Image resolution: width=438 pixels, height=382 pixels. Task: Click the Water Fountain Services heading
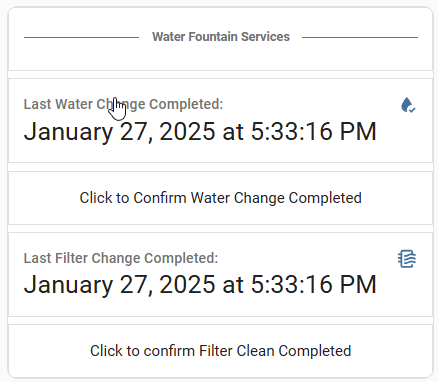click(221, 37)
